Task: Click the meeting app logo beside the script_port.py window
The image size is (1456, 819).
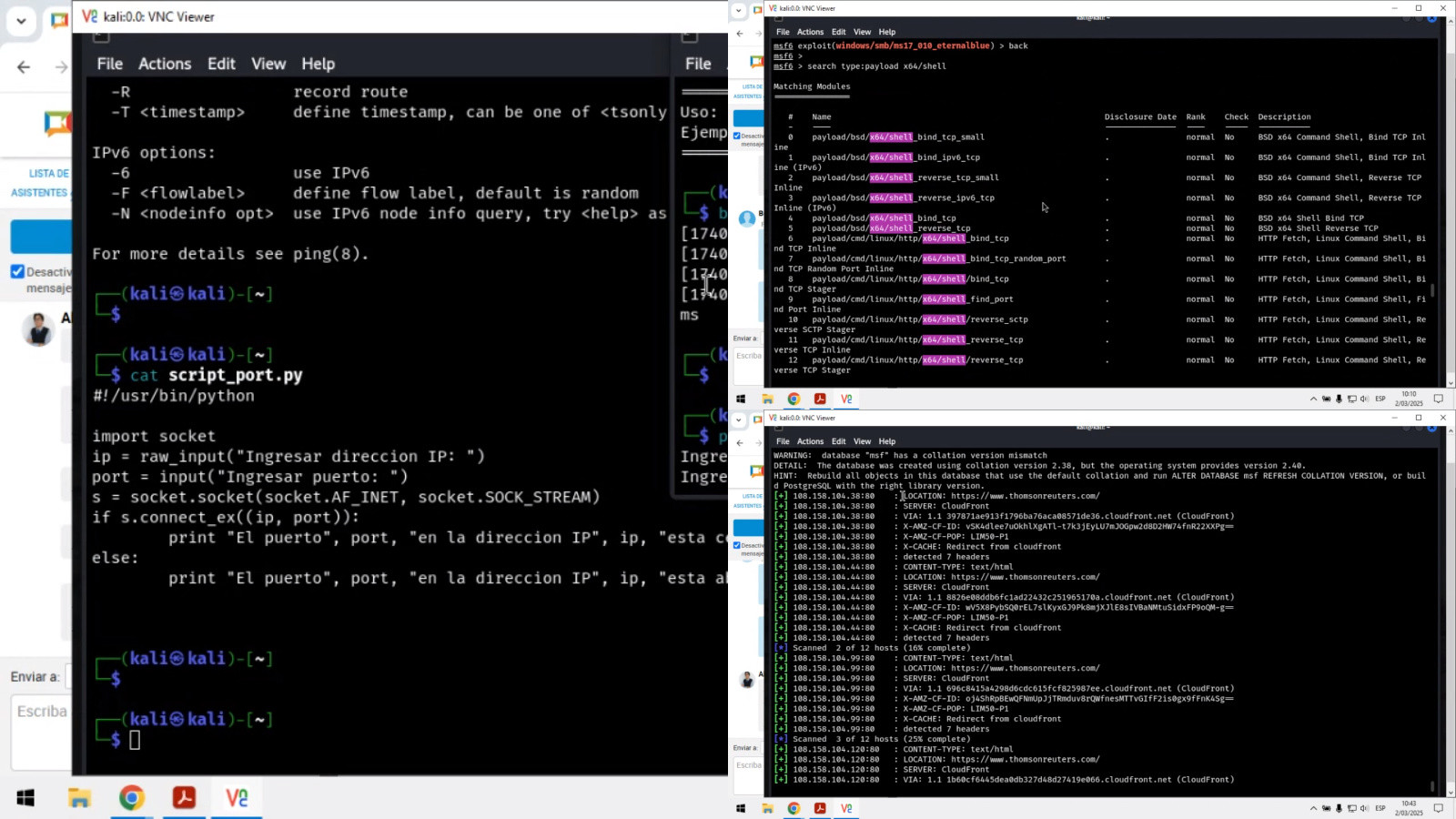Action: click(x=57, y=123)
